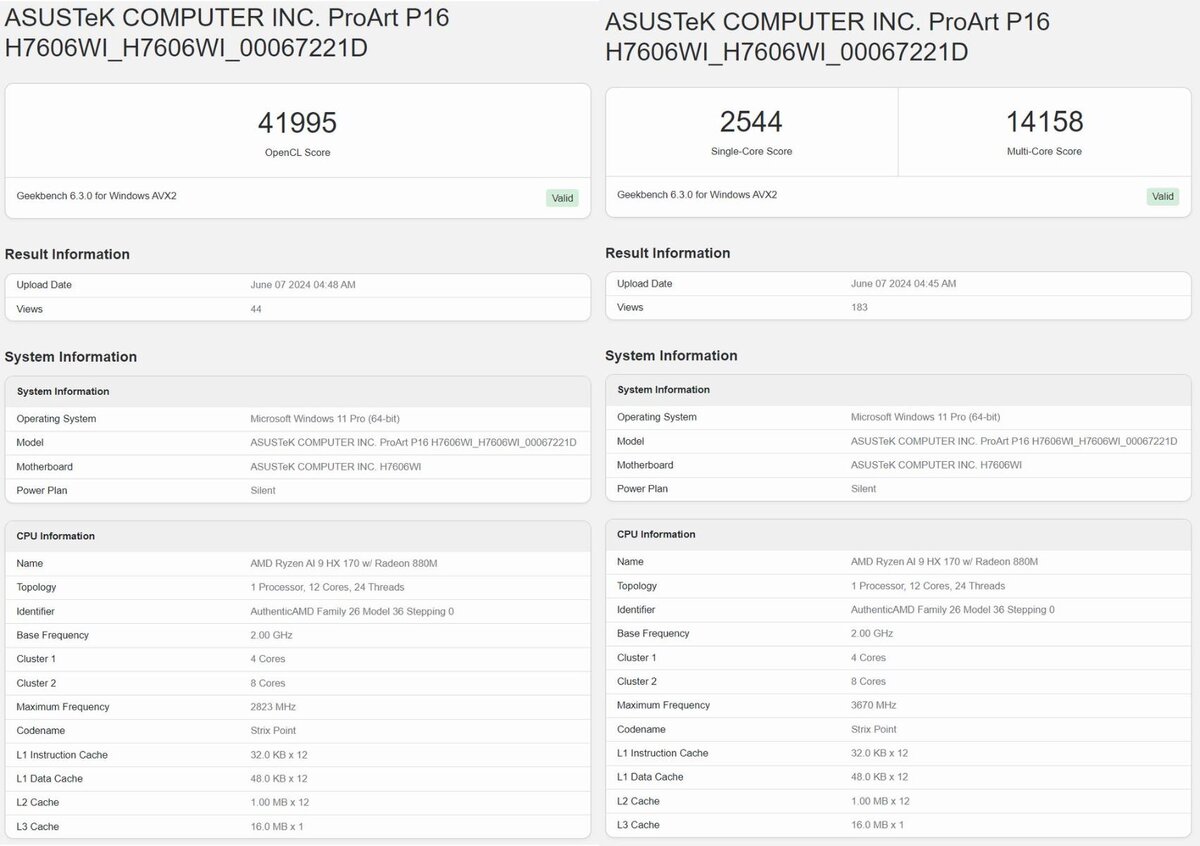Click CPU Information header in right panel
The height and width of the screenshot is (846, 1200).
click(x=656, y=534)
